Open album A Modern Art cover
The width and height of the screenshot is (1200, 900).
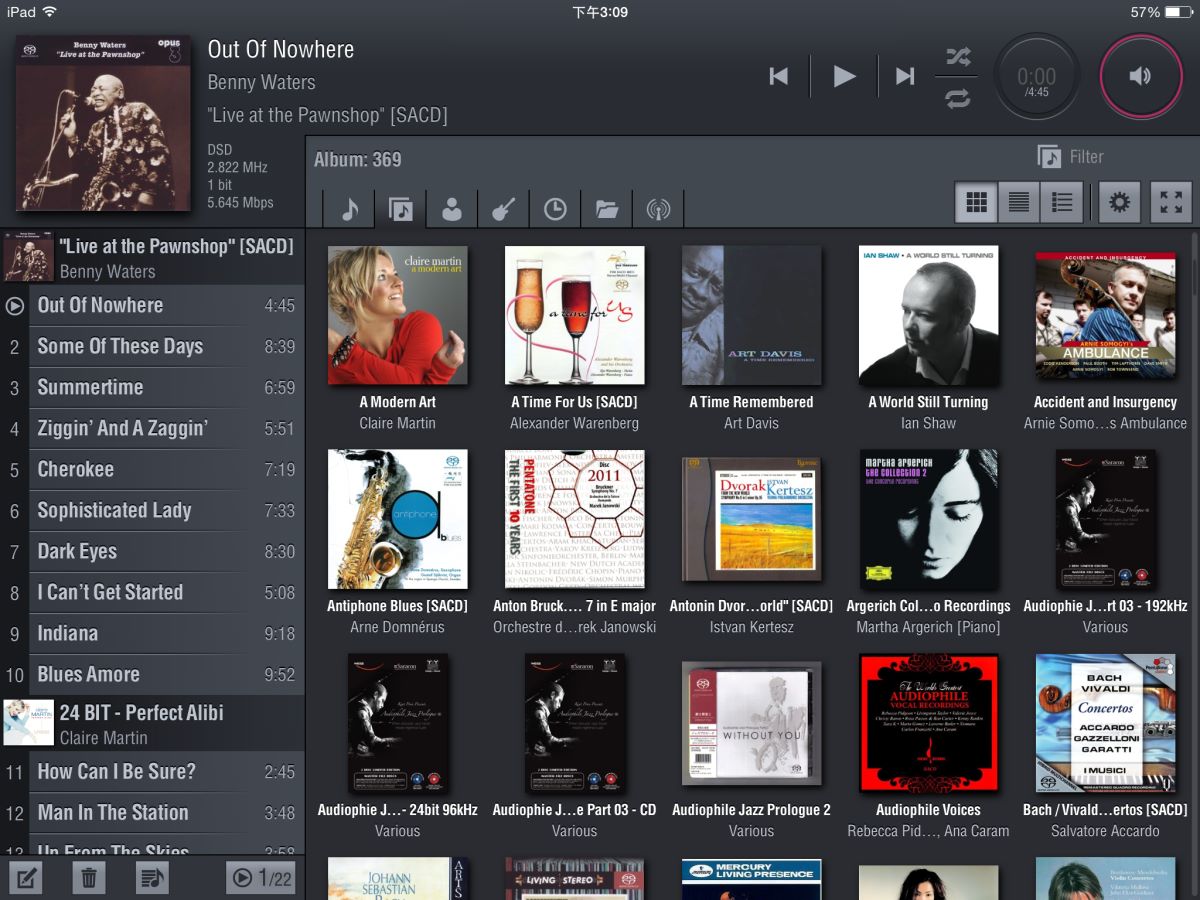point(398,315)
